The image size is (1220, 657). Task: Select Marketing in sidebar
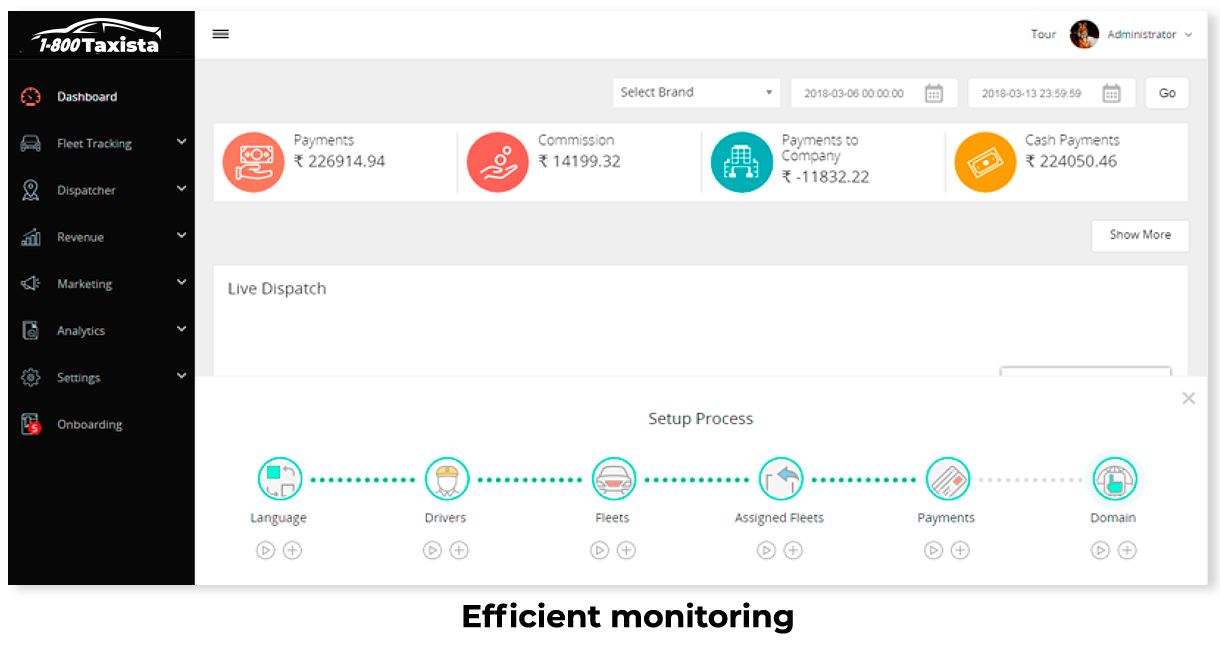pos(101,284)
